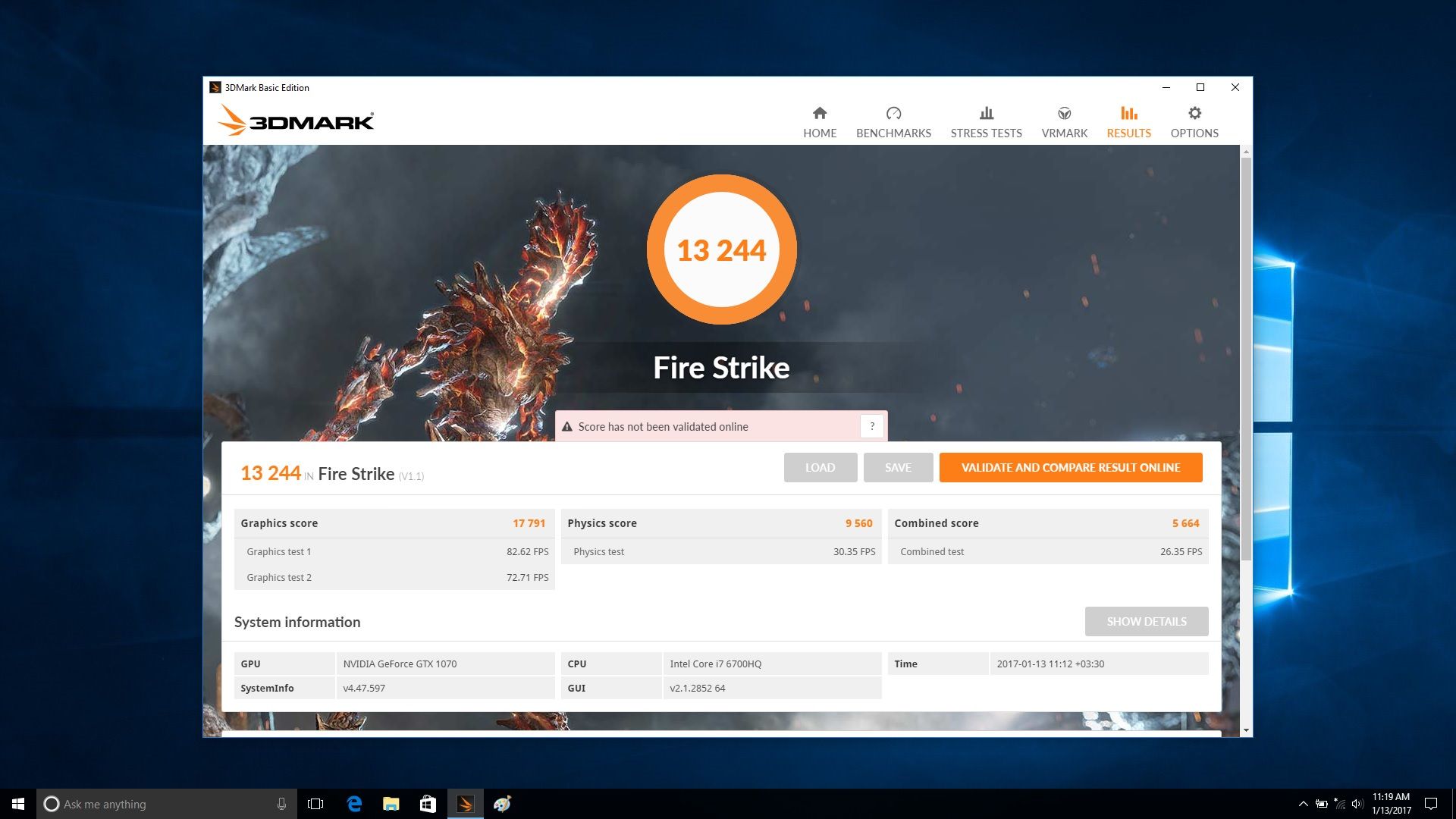Viewport: 1456px width, 819px height.
Task: Click the Physics score value 9 560
Action: [x=858, y=523]
